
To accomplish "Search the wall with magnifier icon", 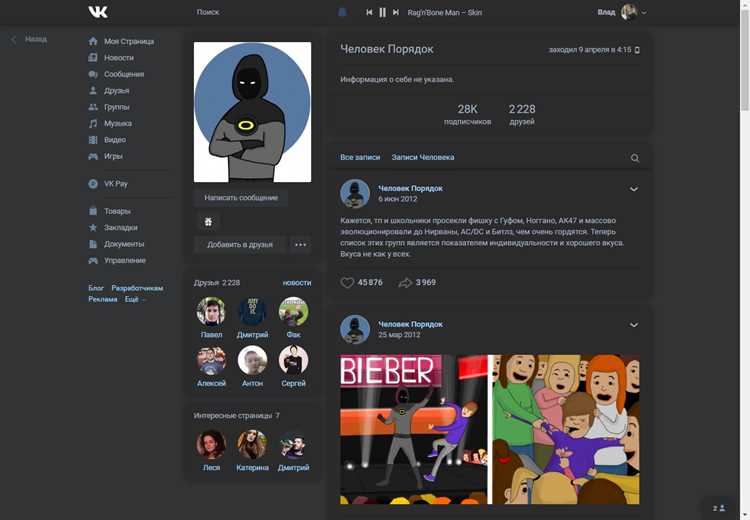I will pyautogui.click(x=635, y=158).
